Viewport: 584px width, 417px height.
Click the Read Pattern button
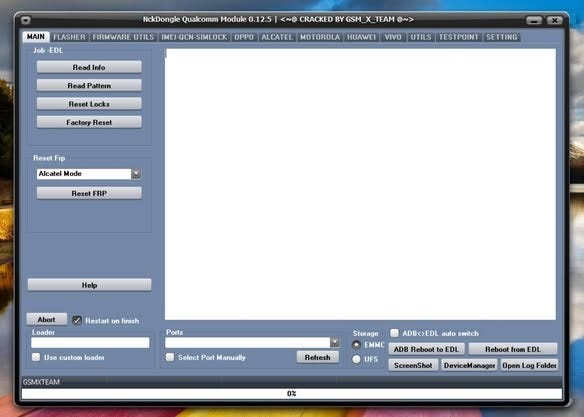pyautogui.click(x=89, y=85)
